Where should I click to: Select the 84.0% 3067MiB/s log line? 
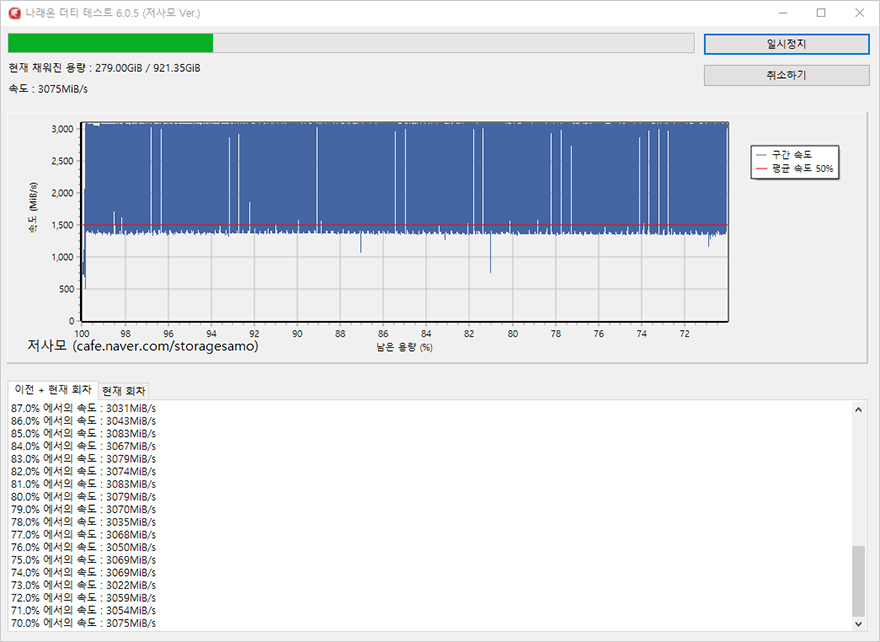(83, 446)
